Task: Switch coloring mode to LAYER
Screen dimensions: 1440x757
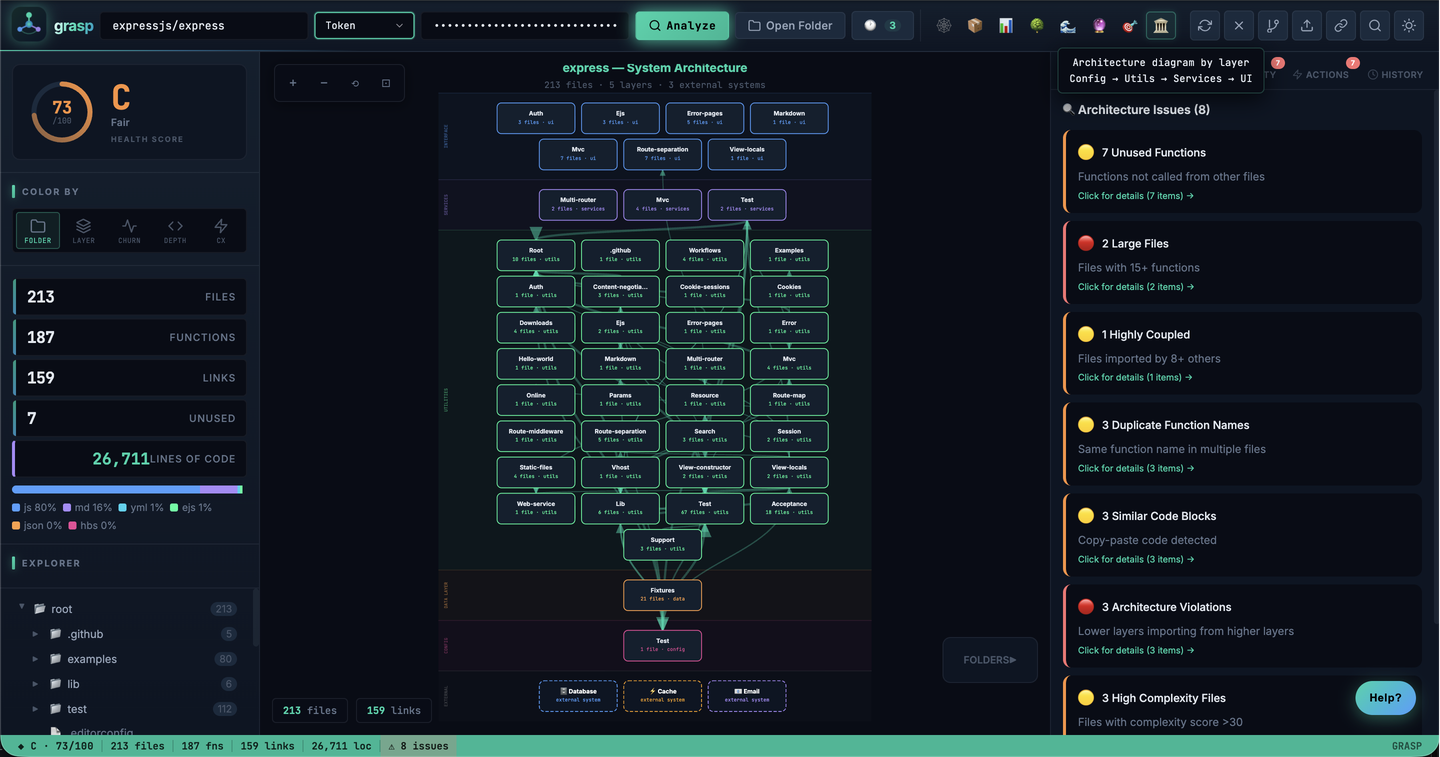Action: point(83,230)
